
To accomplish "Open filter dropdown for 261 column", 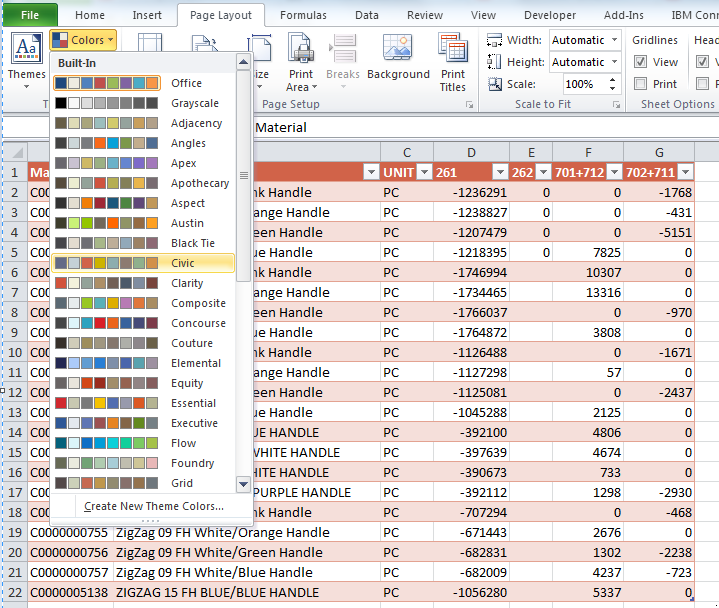I will click(500, 172).
